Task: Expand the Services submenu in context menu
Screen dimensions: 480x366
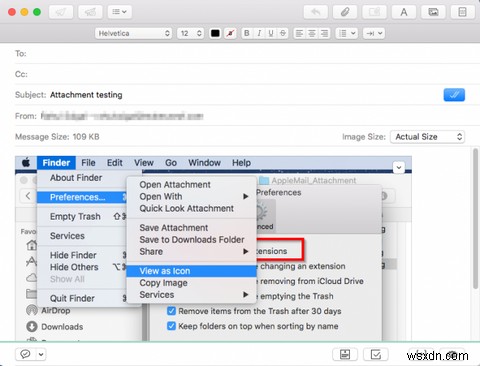Action: point(192,295)
